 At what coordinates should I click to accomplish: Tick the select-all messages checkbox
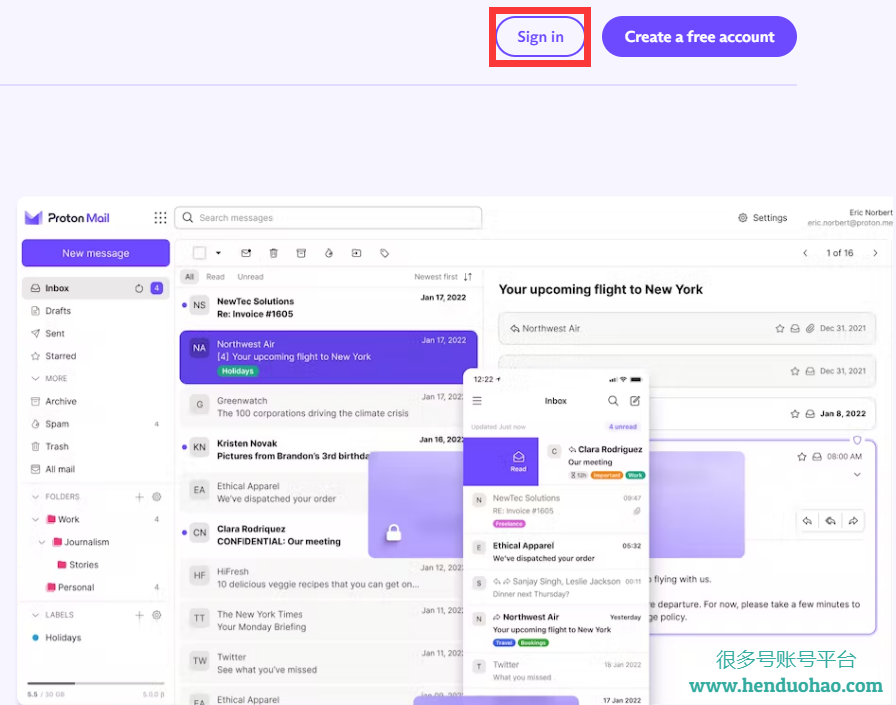pos(199,253)
